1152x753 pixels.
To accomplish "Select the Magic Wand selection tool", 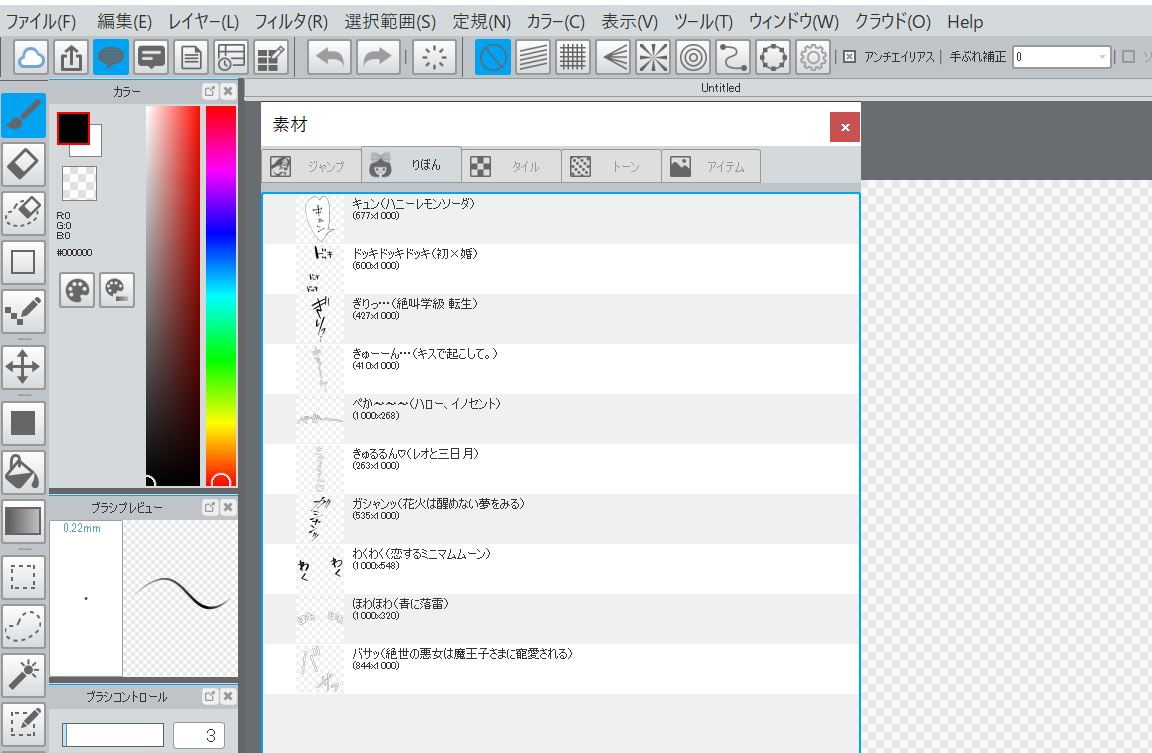I will tap(22, 676).
